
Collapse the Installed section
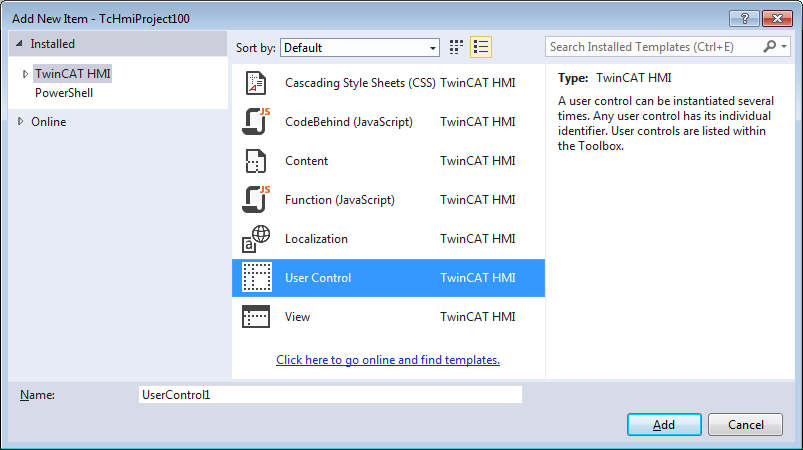pyautogui.click(x=19, y=44)
